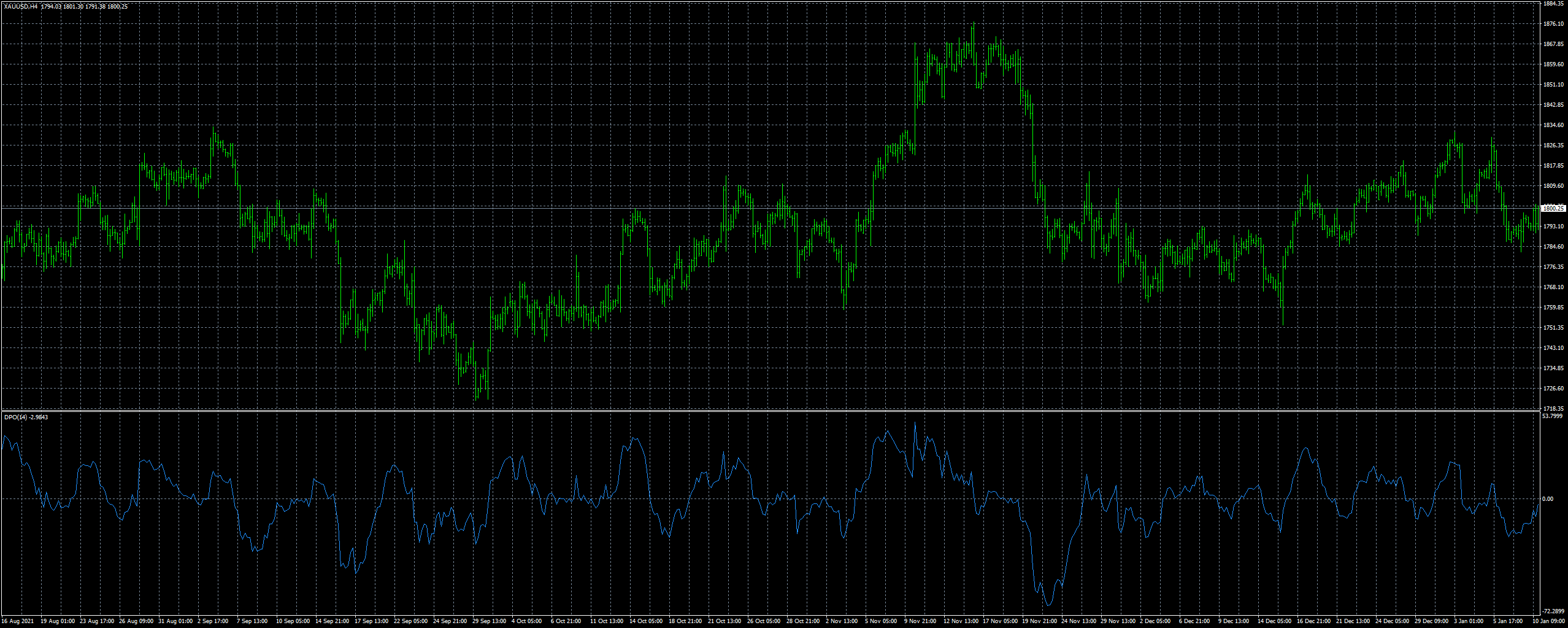Image resolution: width=1568 pixels, height=628 pixels.
Task: Click the 29 Dec 09:00 time label
Action: coord(1432,621)
